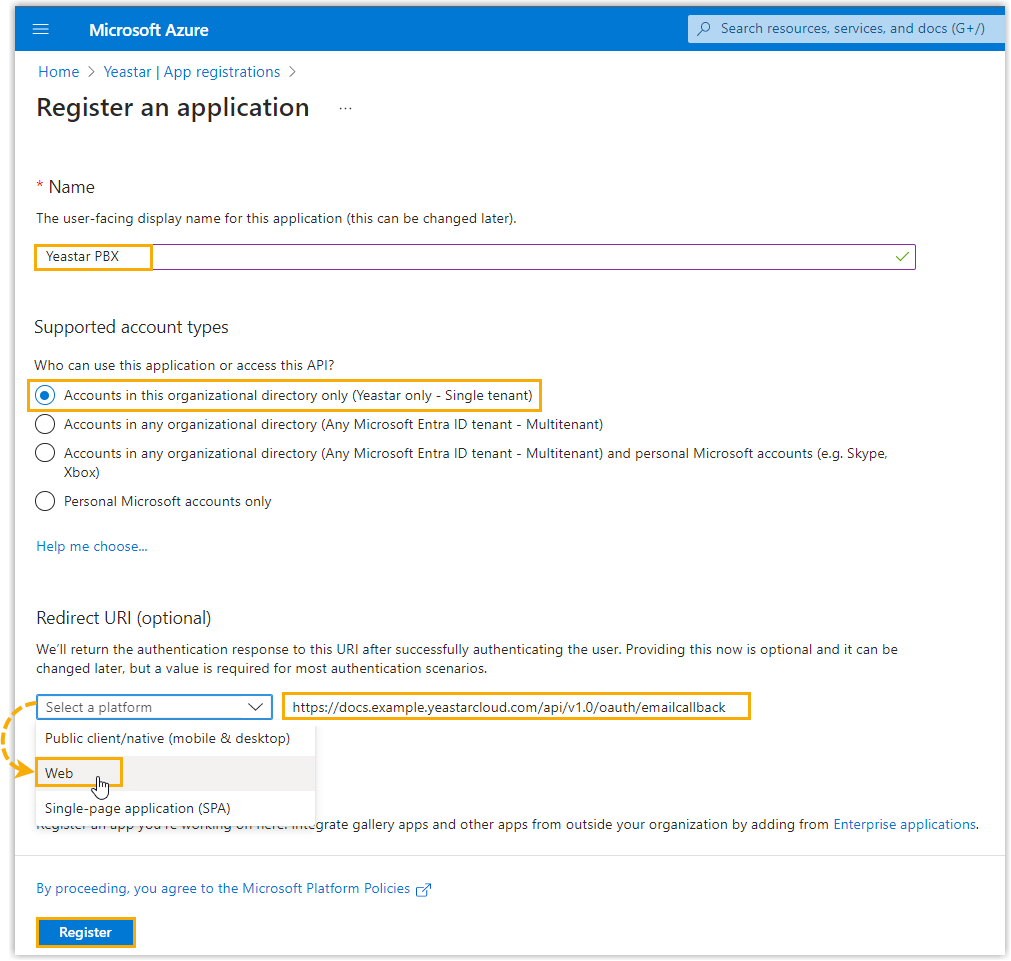Image resolution: width=1011 pixels, height=961 pixels.
Task: Click the Microsoft Azure logo text
Action: (148, 29)
